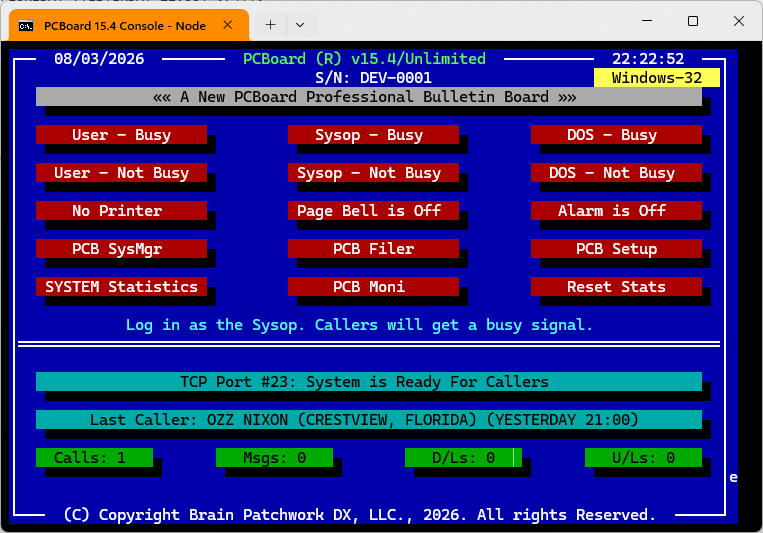Click the User - Busy button
Screen dimensions: 763x533
click(121, 134)
